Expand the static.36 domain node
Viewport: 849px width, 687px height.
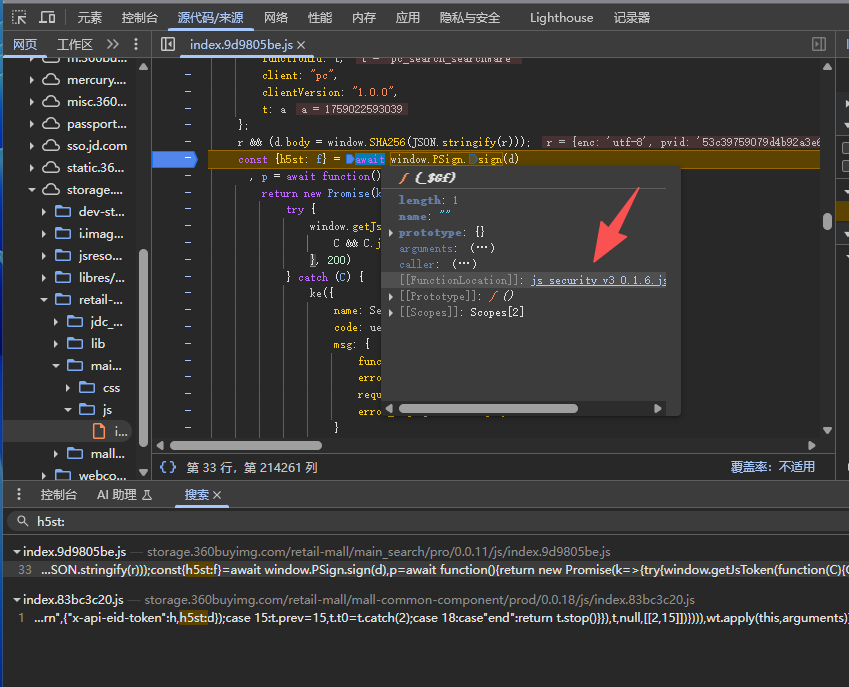[31, 168]
